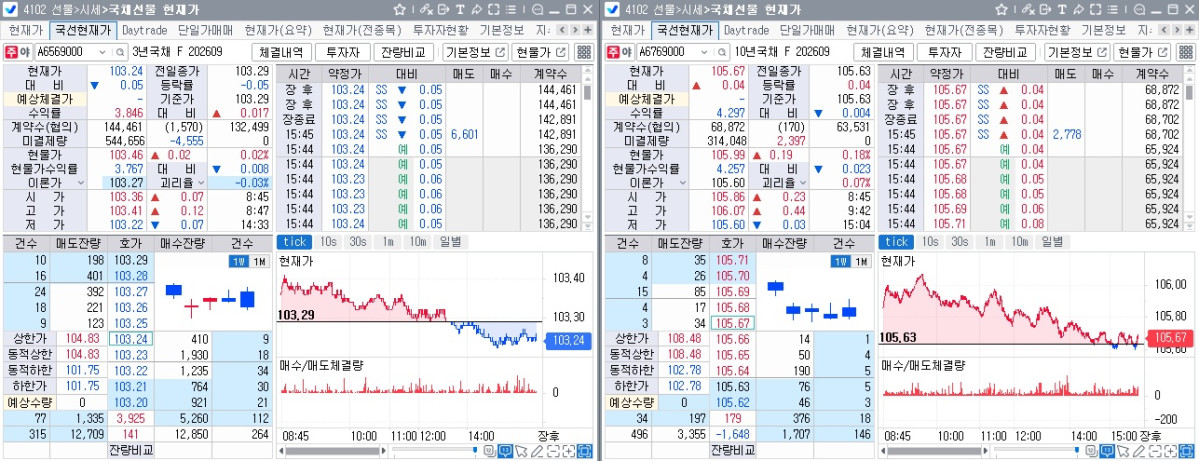Image resolution: width=1199 pixels, height=461 pixels.
Task: Click the full-view fit icon in left chart
Action: (586, 451)
